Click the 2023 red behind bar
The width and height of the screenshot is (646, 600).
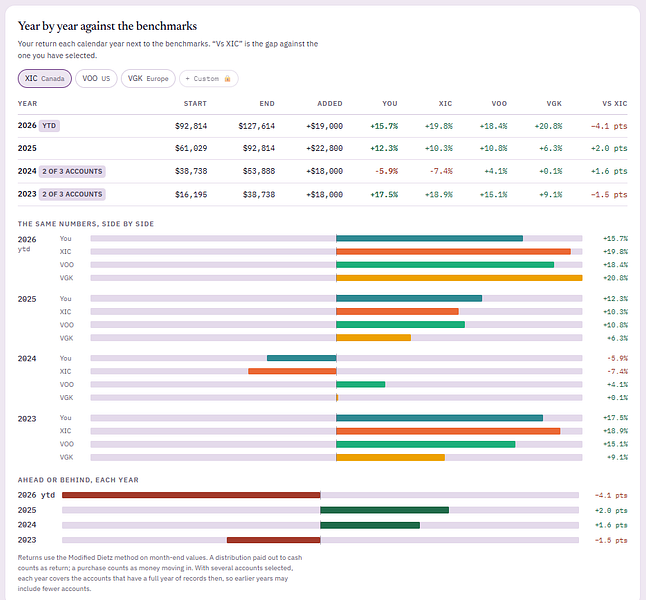click(x=274, y=540)
